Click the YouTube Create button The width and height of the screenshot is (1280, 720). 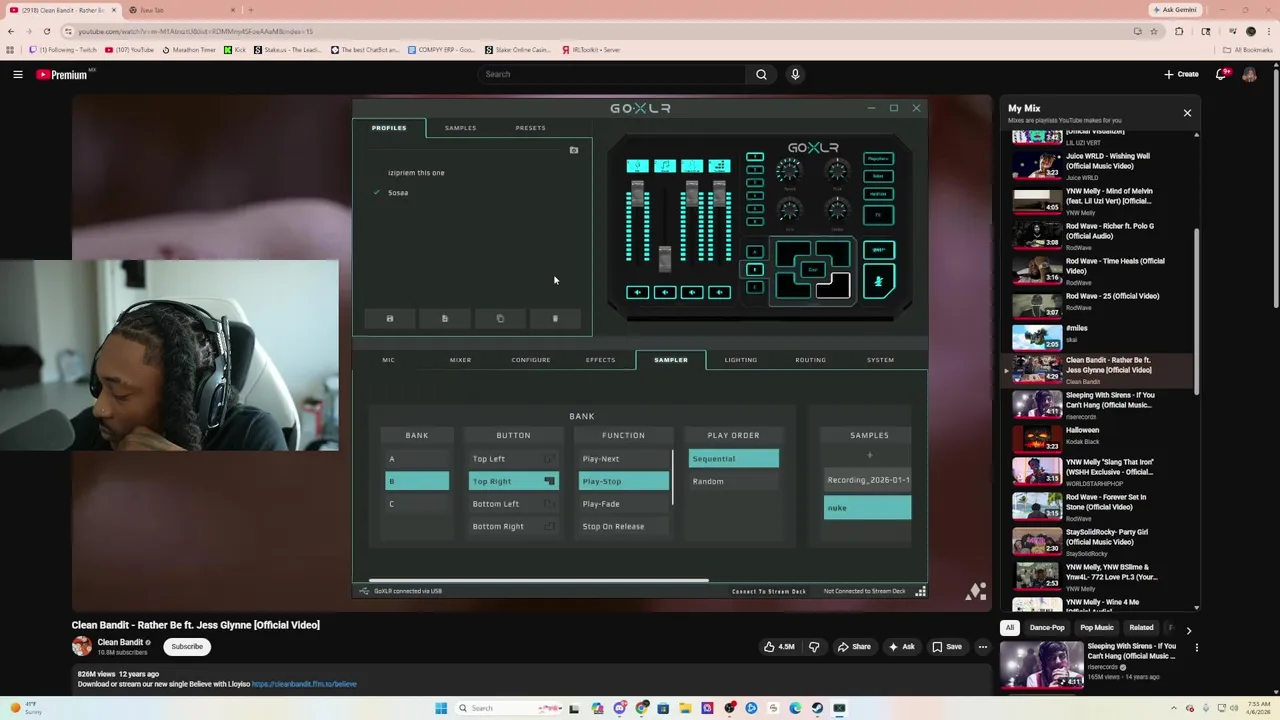(x=1181, y=74)
